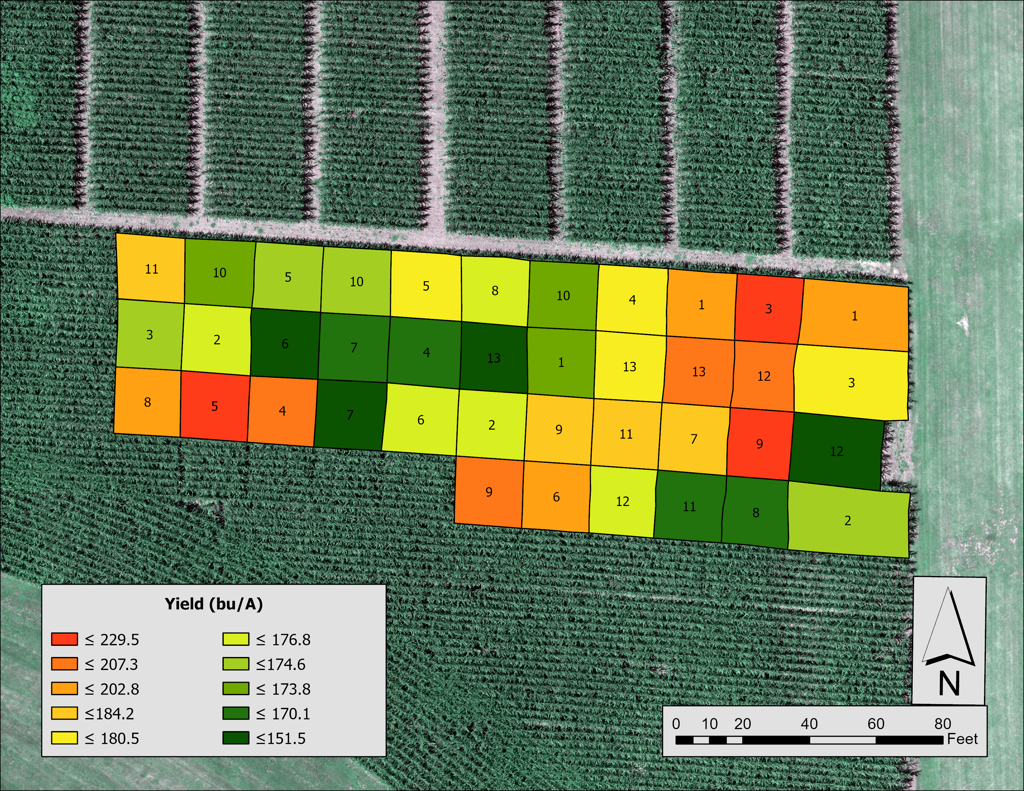The width and height of the screenshot is (1024, 791).
Task: Choose the light green swatch for ≤174.6
Action: [x=236, y=664]
